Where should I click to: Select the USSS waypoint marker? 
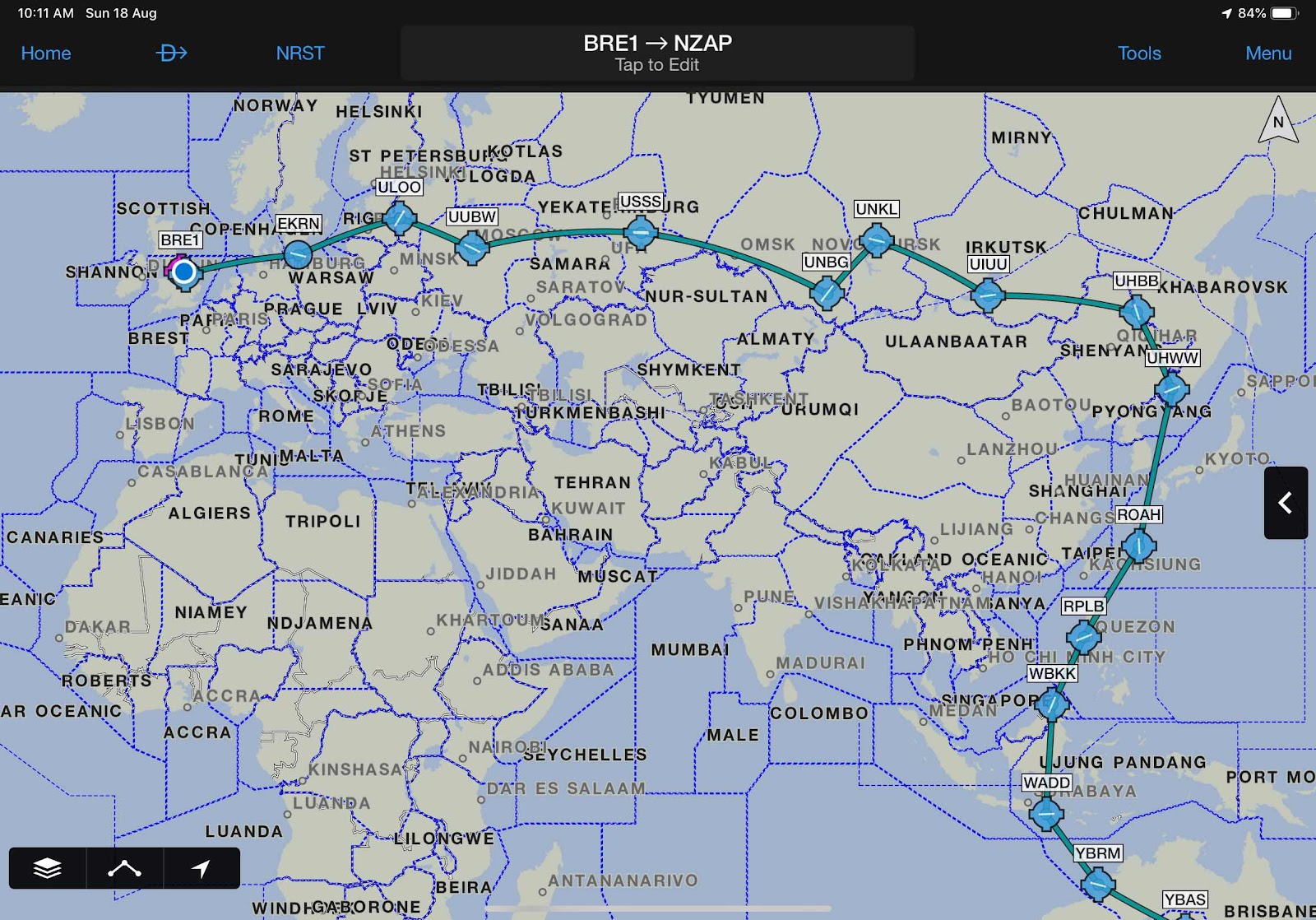(x=641, y=233)
